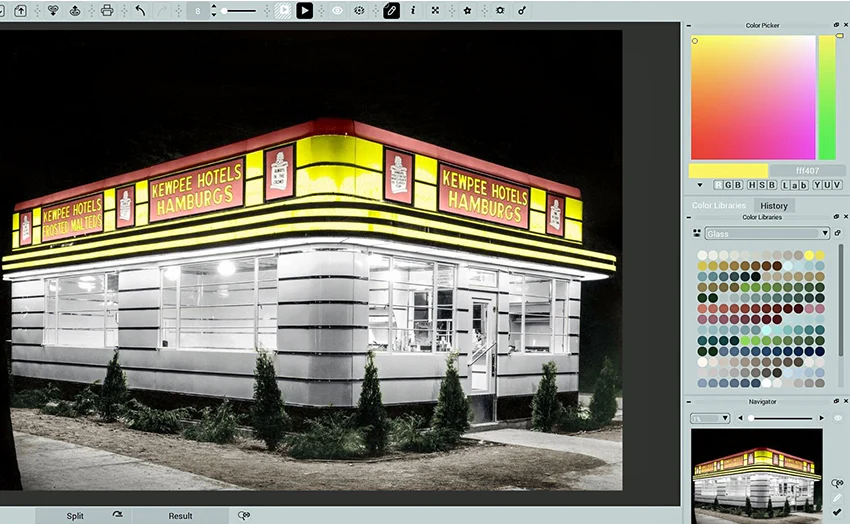
Task: Click the link icon right of Glass dropdown
Action: point(838,233)
